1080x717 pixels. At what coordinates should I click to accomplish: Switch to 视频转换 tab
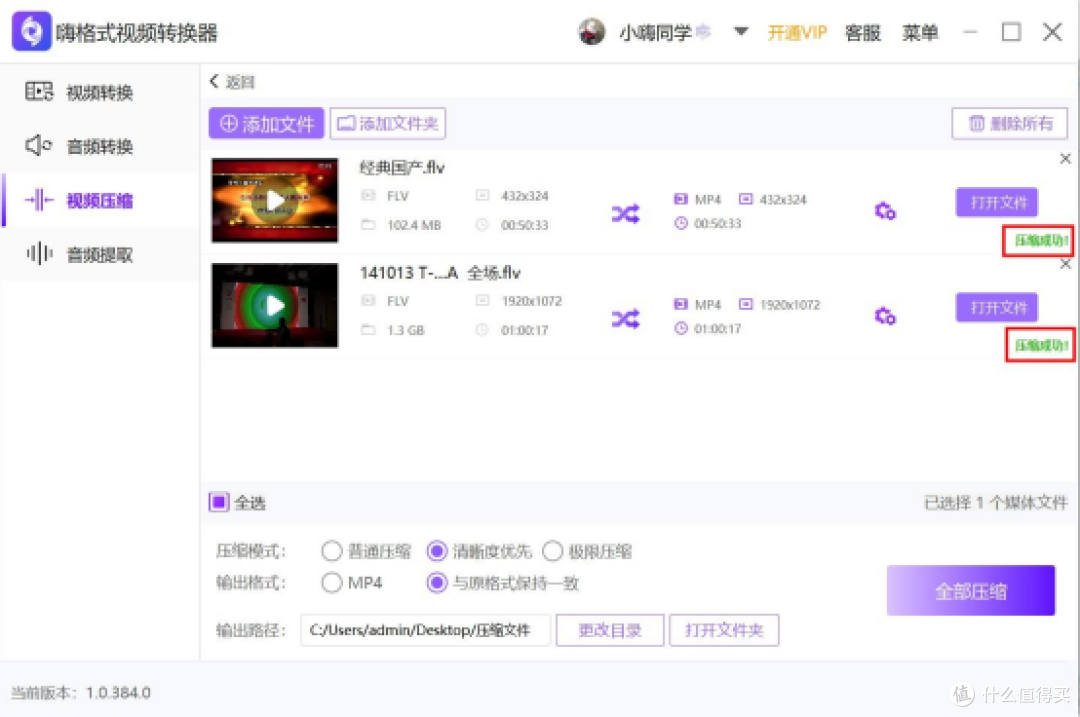tap(99, 92)
